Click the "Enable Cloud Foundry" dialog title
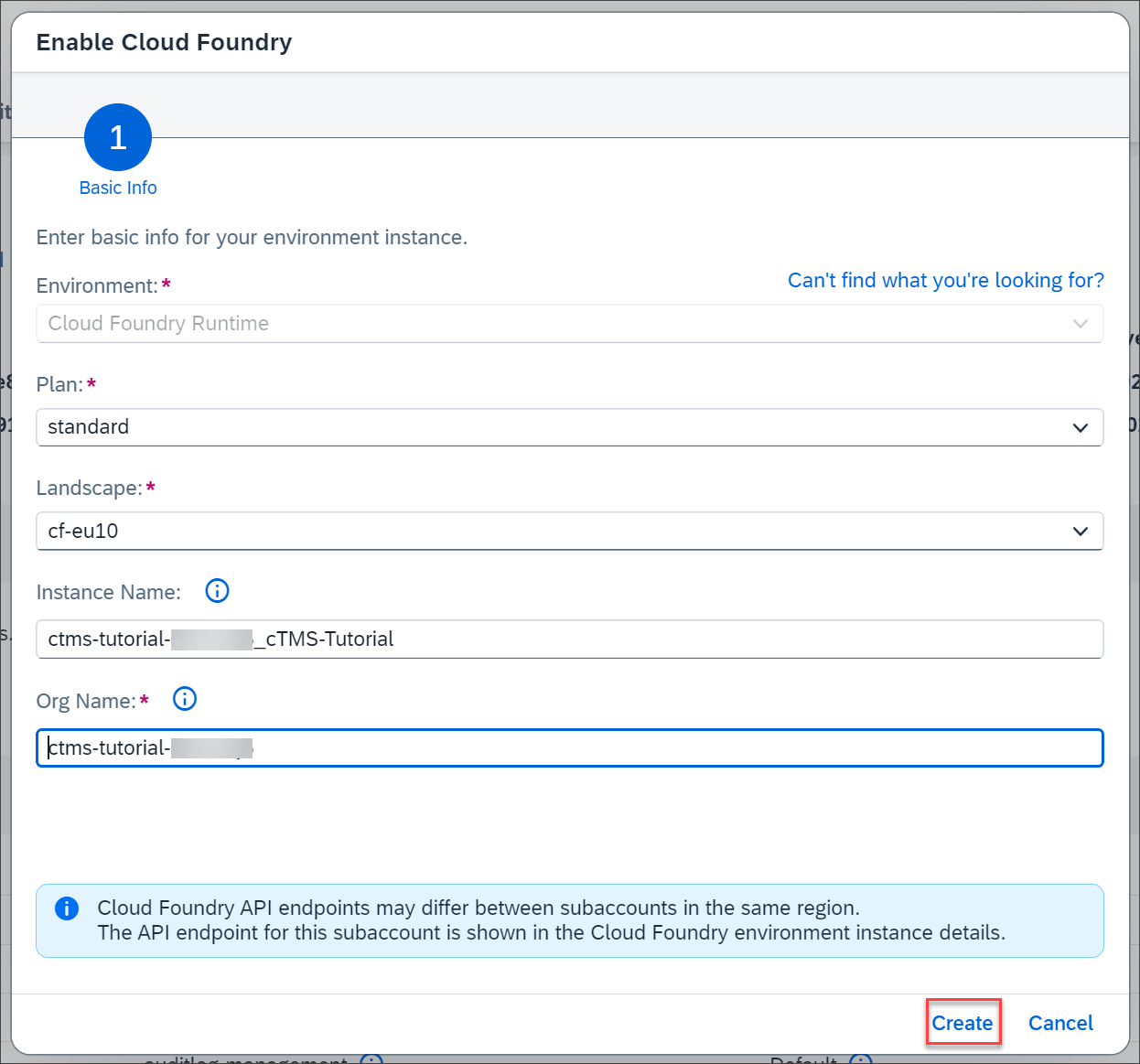 [164, 42]
